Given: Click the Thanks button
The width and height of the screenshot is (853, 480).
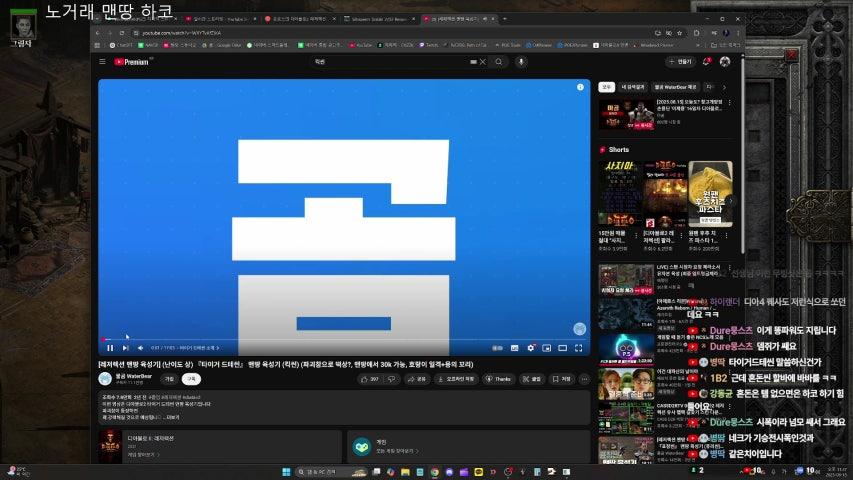Looking at the screenshot, I should (x=499, y=379).
